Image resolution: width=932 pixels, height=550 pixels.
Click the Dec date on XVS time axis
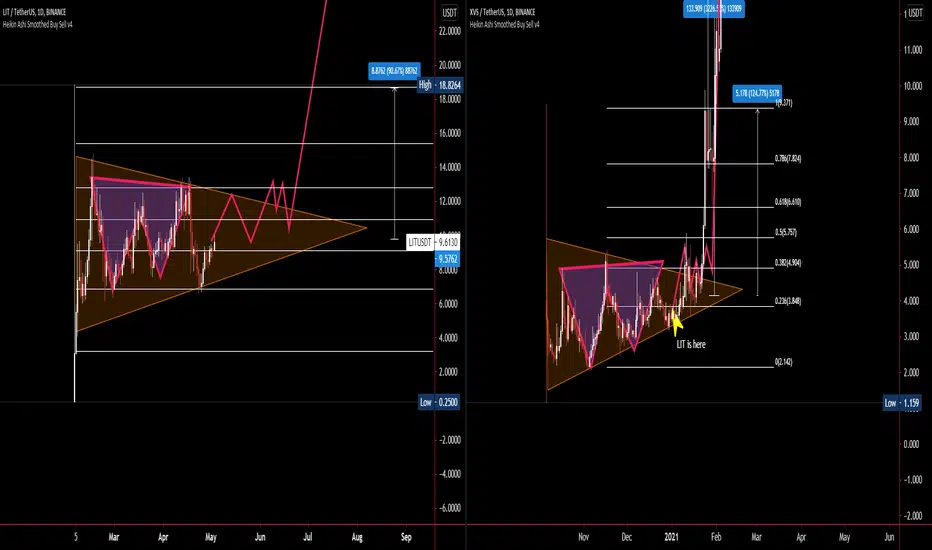(626, 537)
